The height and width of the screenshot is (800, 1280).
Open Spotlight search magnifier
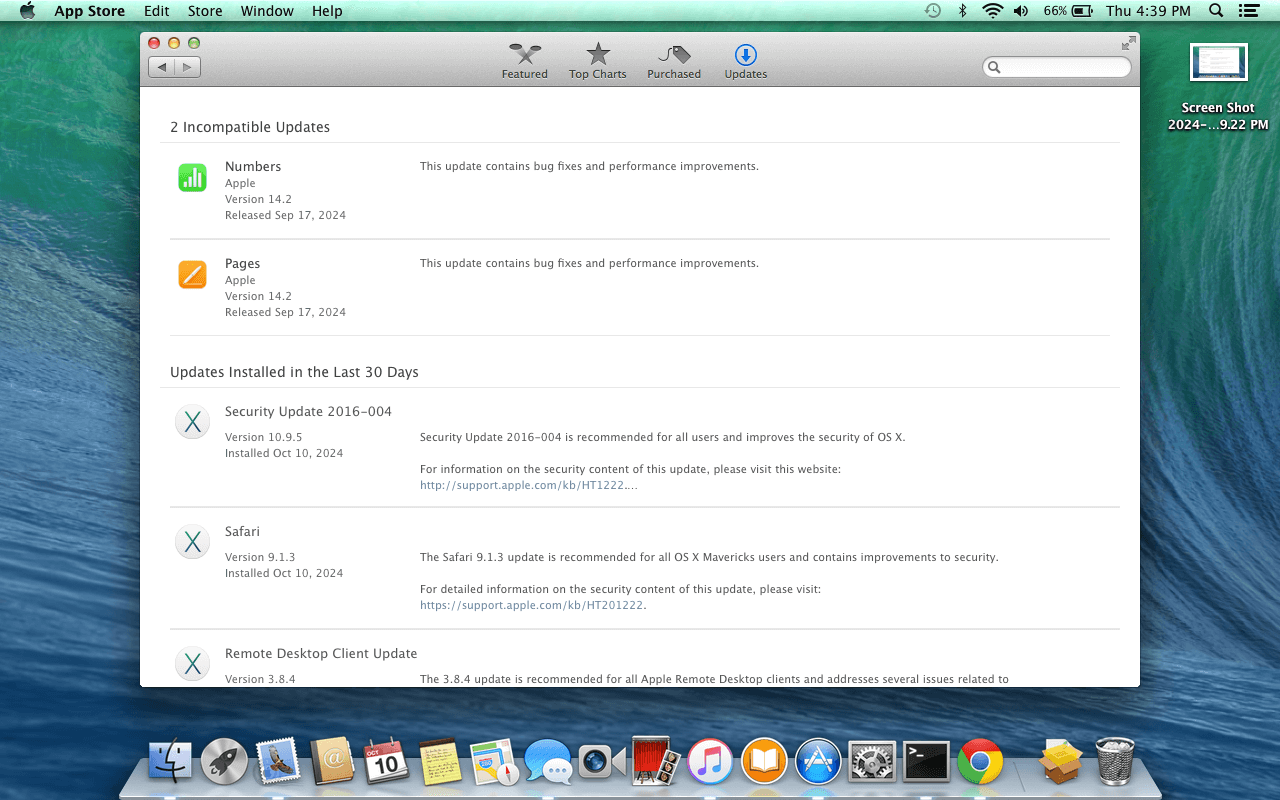click(x=1216, y=11)
